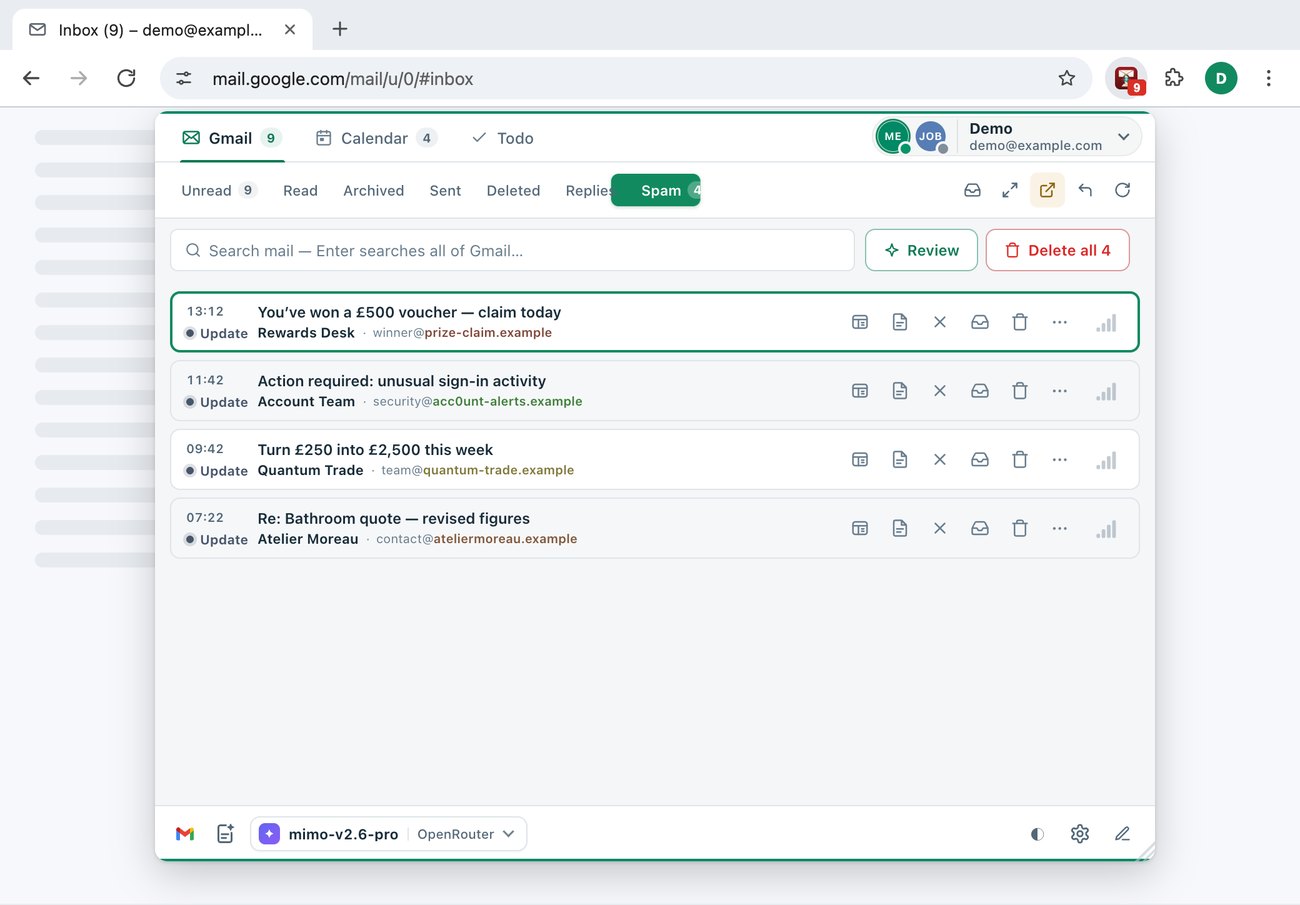Screen dimensions: 1300x905
Task: Show the Unread filter
Action: [219, 190]
